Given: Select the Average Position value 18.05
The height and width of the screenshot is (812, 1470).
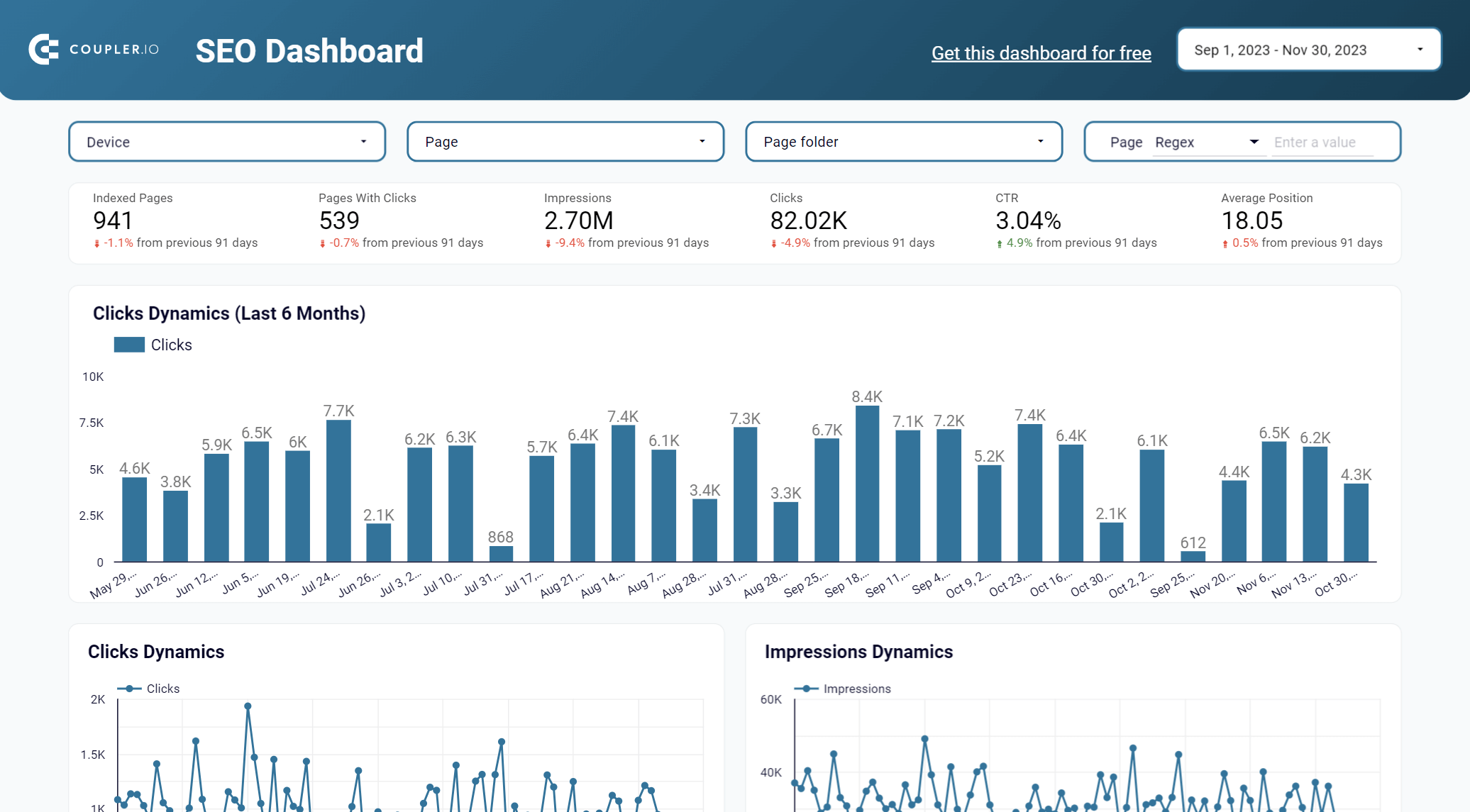Looking at the screenshot, I should [x=1252, y=221].
